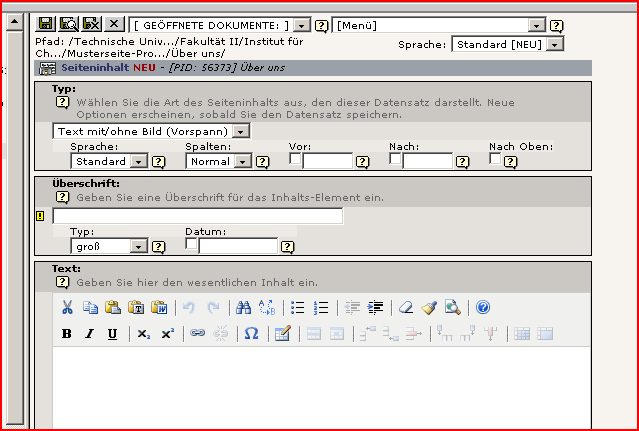
Task: Click the Nach value input field
Action: pos(427,161)
